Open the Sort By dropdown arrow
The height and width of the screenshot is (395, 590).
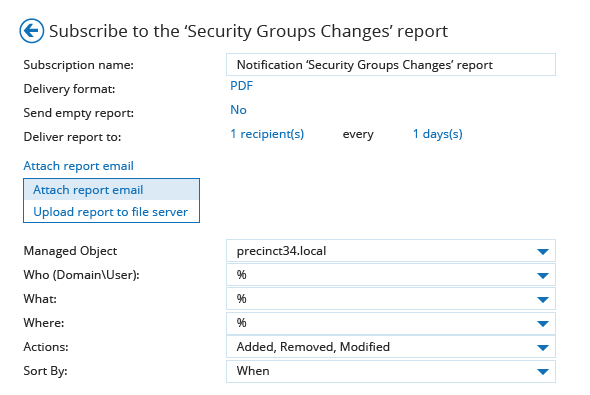tap(543, 372)
